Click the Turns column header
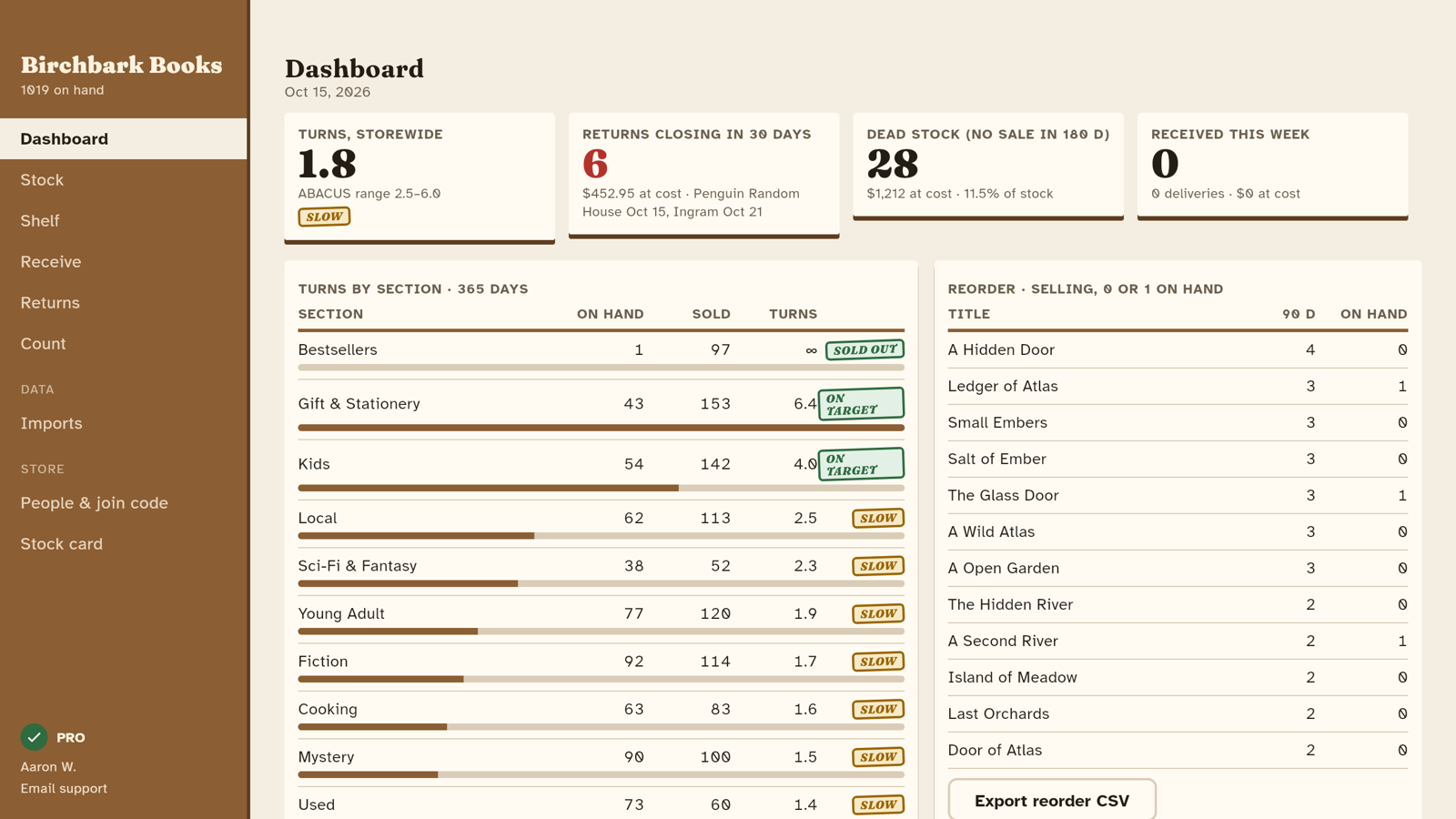The image size is (1456, 819). 794,314
